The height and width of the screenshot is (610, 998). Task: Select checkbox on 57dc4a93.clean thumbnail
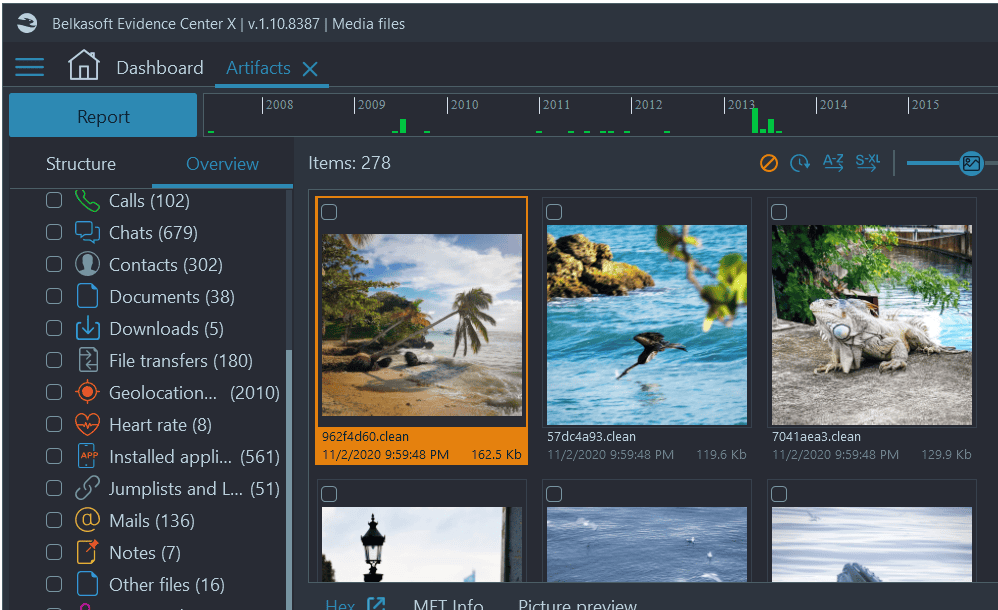pos(554,212)
